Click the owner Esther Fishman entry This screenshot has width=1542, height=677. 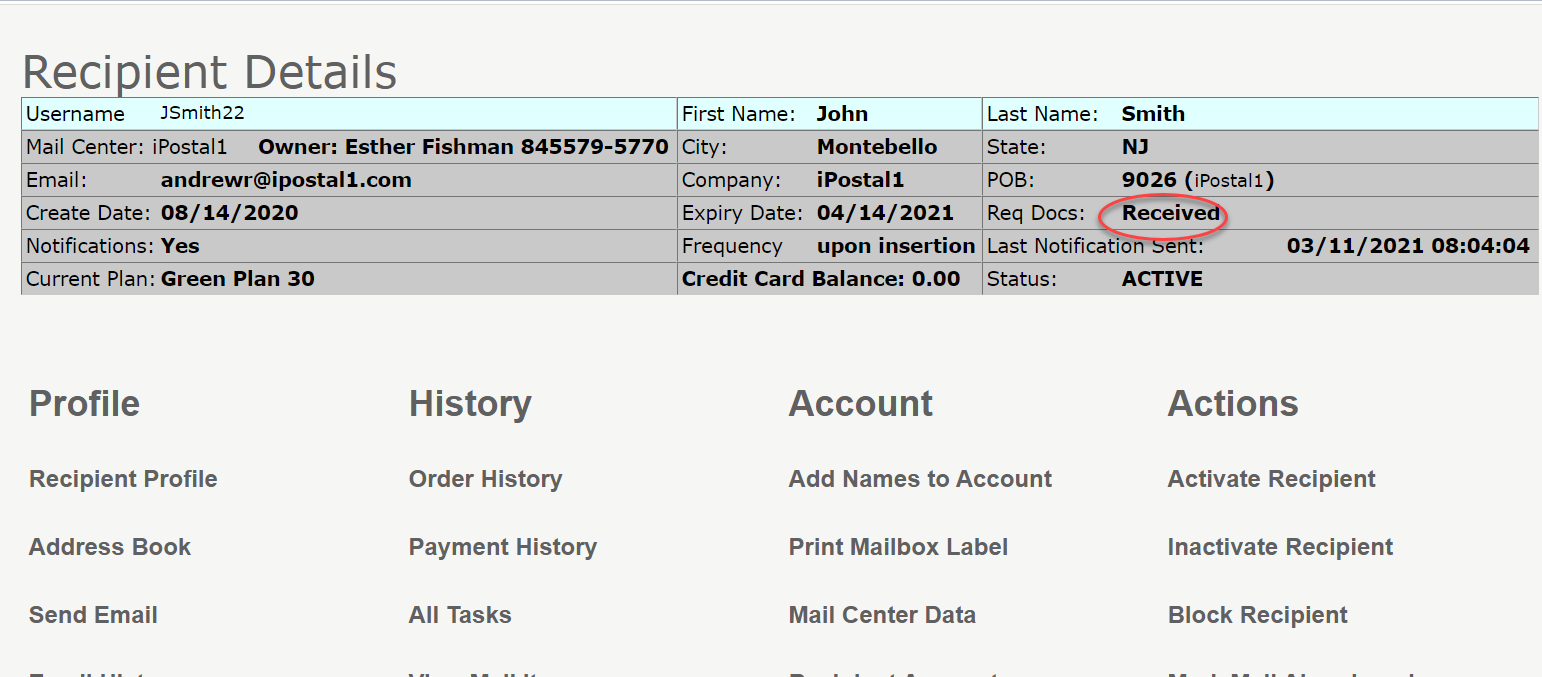click(462, 146)
